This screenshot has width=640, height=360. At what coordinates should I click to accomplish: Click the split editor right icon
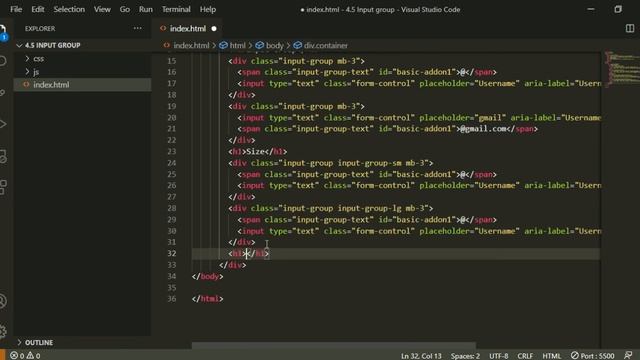(x=630, y=28)
